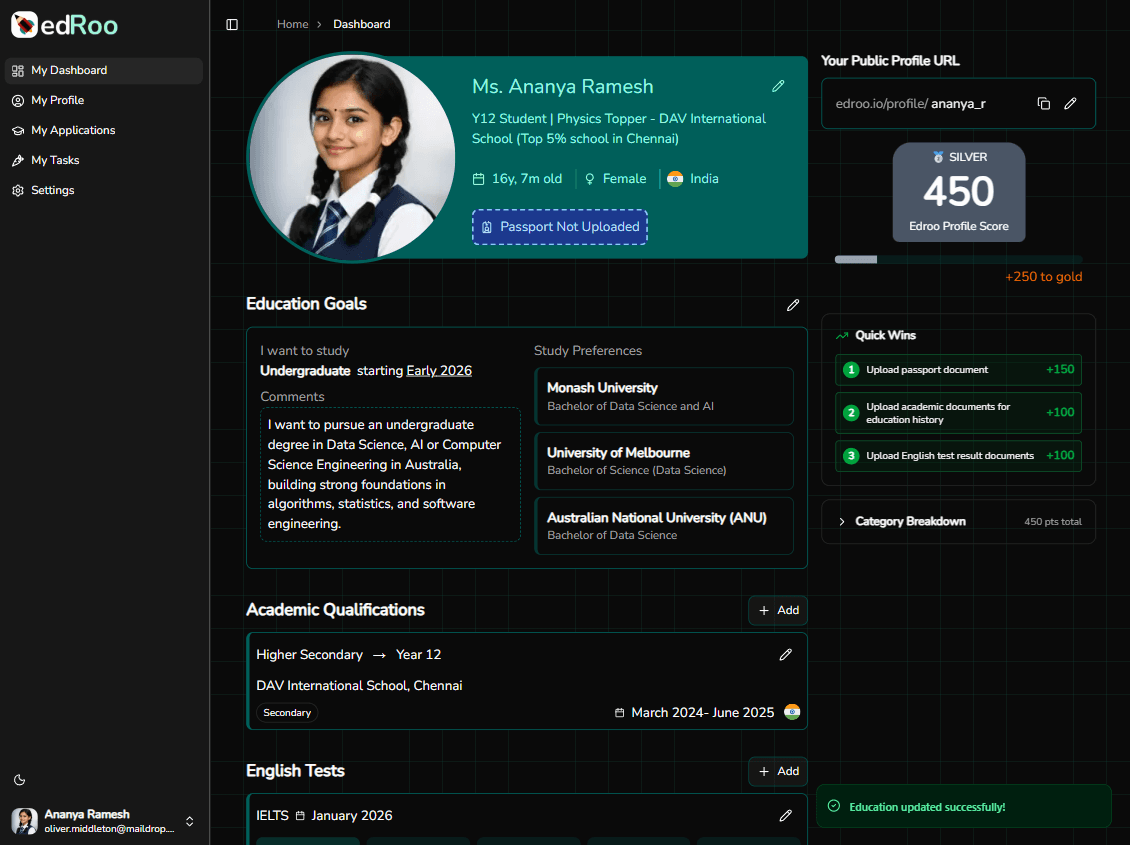Toggle dark mode with the moon icon
This screenshot has height=845, width=1130.
tap(19, 779)
